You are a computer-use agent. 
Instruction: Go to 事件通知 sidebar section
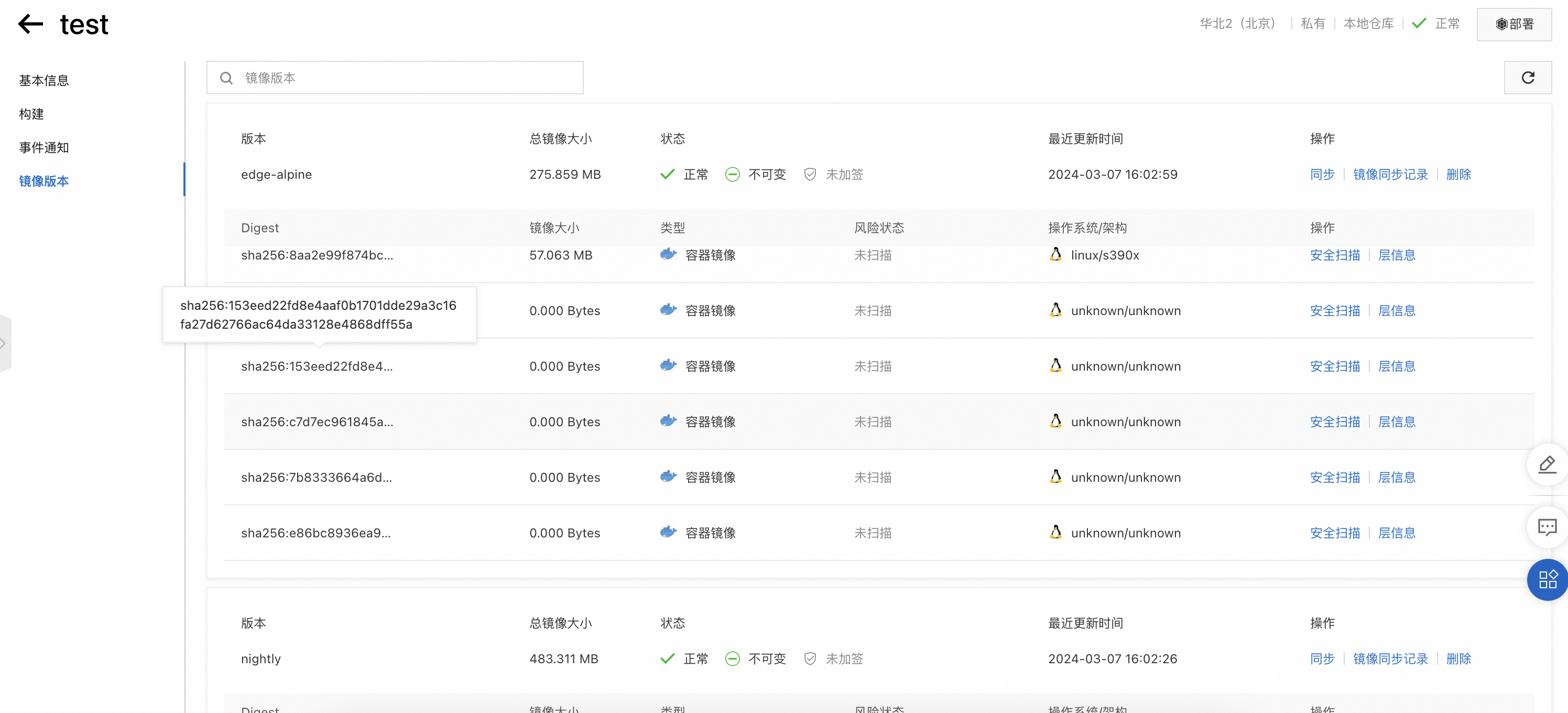click(x=44, y=147)
